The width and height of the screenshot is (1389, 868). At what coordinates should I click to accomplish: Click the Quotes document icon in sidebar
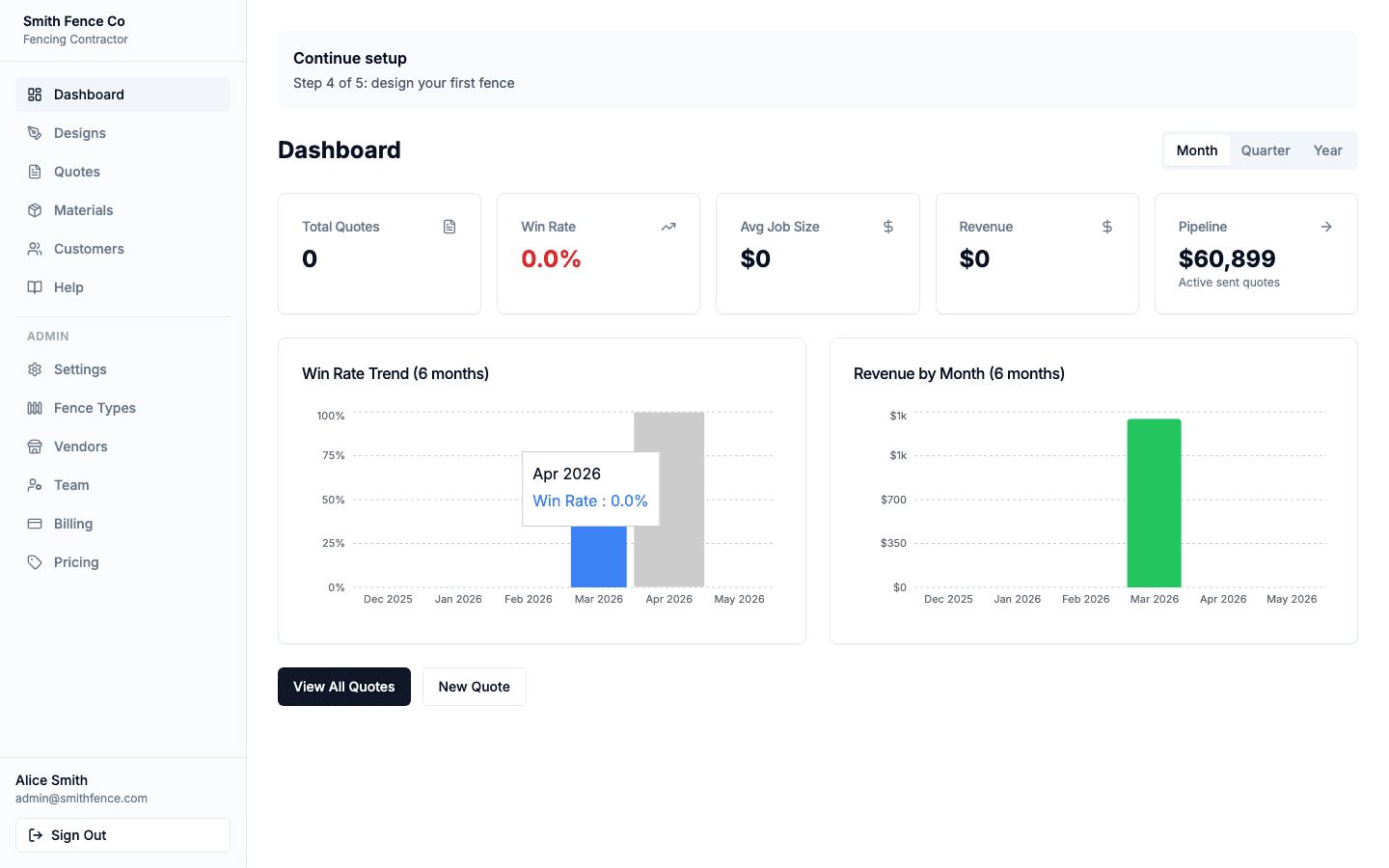pos(35,172)
